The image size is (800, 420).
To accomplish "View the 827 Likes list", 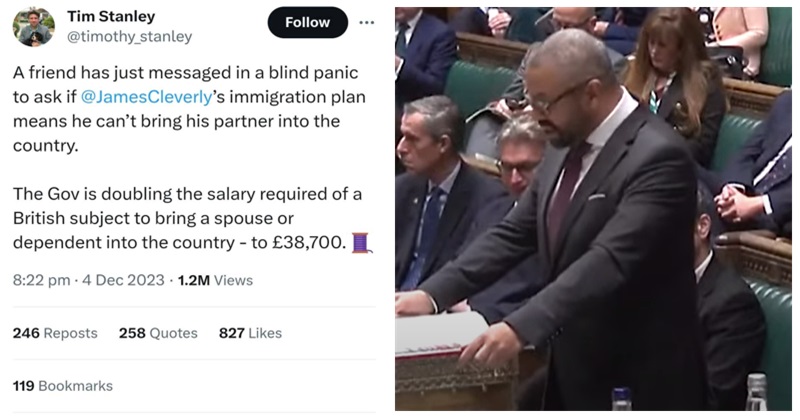I will pos(251,333).
